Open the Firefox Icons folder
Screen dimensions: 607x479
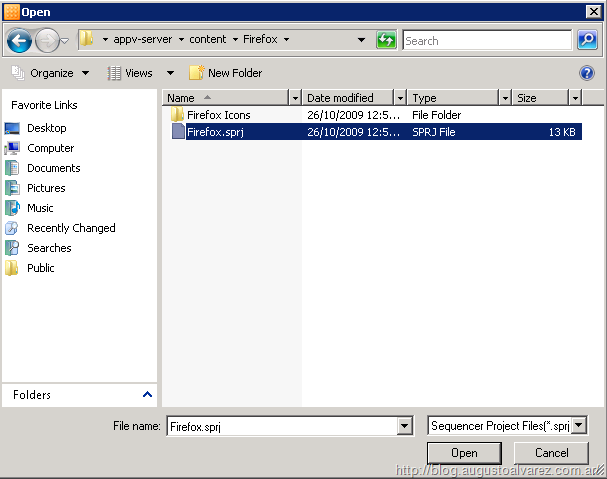[x=218, y=115]
